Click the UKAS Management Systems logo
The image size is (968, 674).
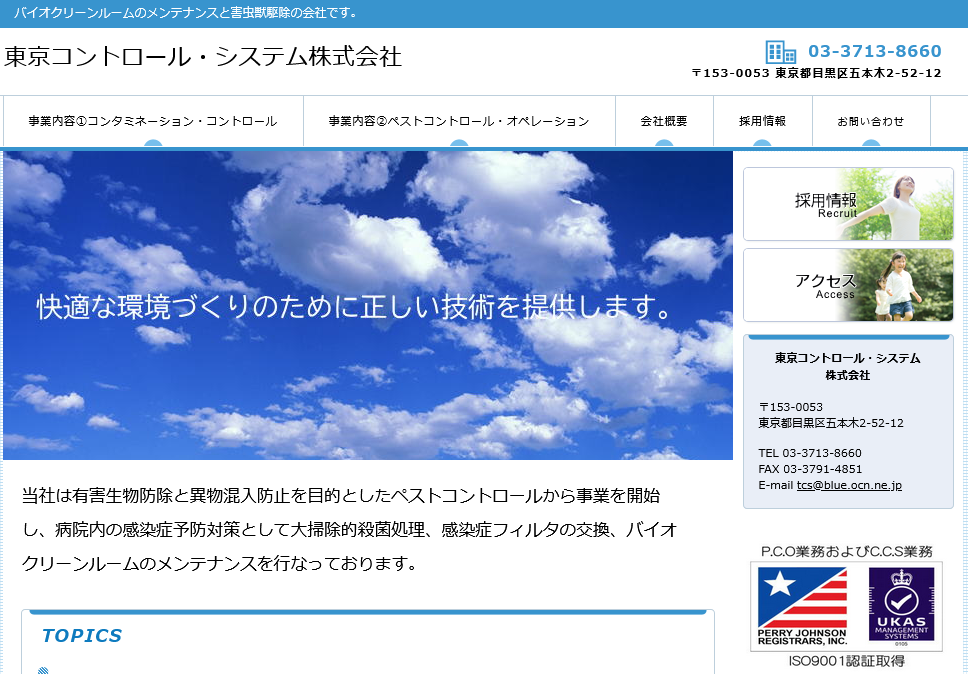pos(901,605)
